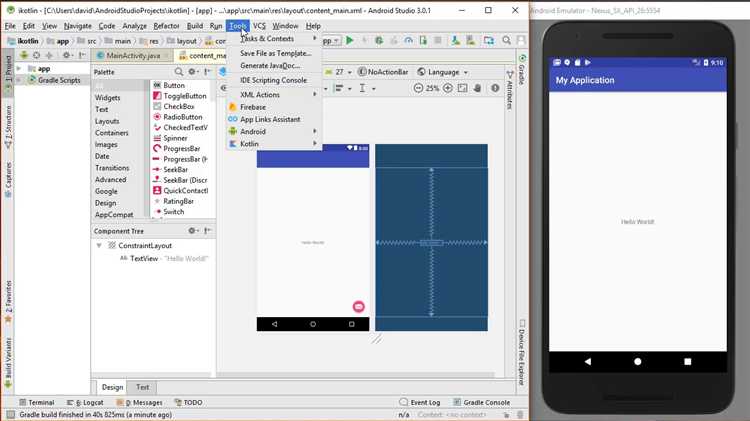Pick ToggleButton widget from Palette

[185, 96]
